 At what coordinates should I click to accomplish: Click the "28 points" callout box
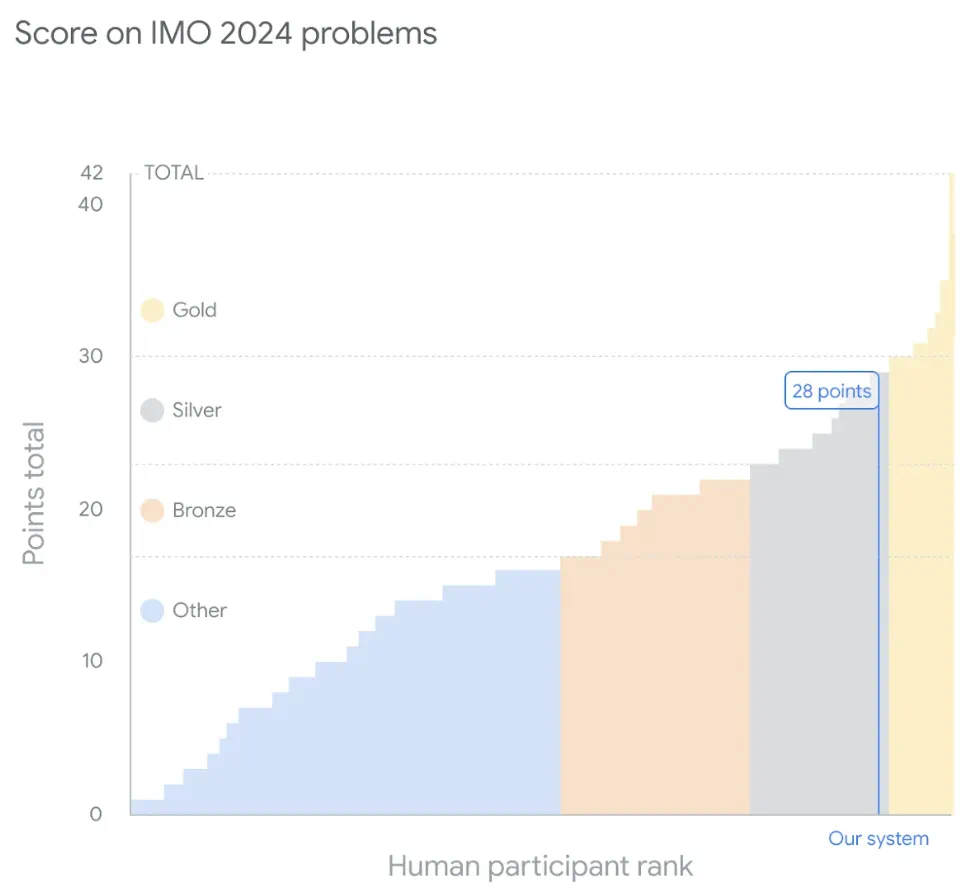click(x=831, y=391)
